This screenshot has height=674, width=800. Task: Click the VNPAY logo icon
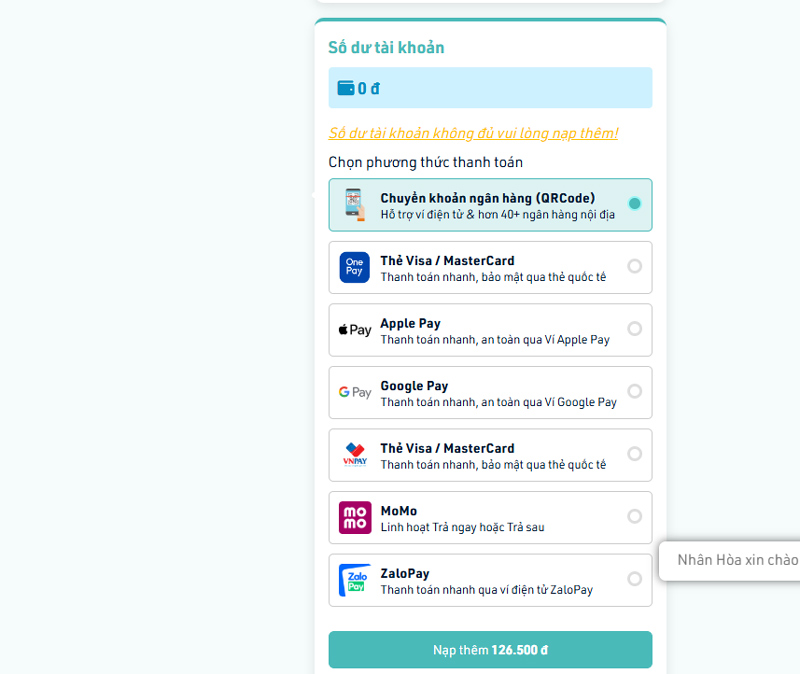point(354,455)
